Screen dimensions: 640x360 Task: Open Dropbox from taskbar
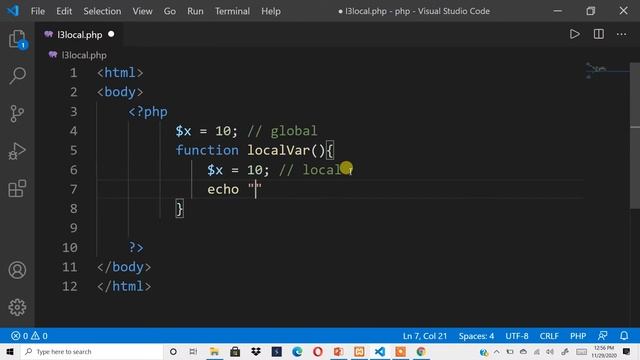pos(256,351)
